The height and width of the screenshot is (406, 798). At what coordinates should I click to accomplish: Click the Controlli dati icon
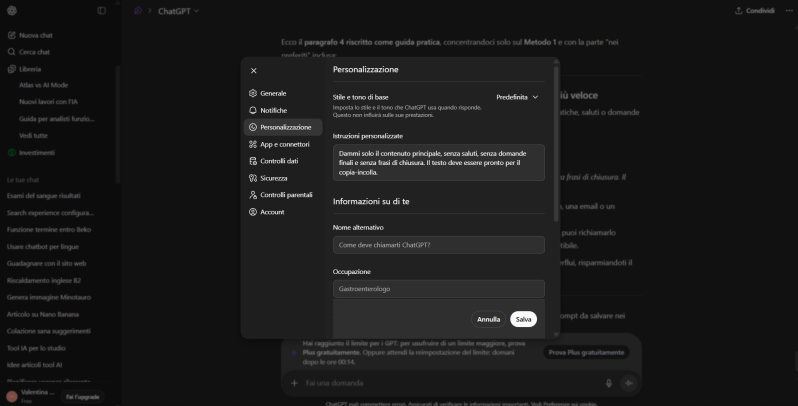(x=253, y=161)
